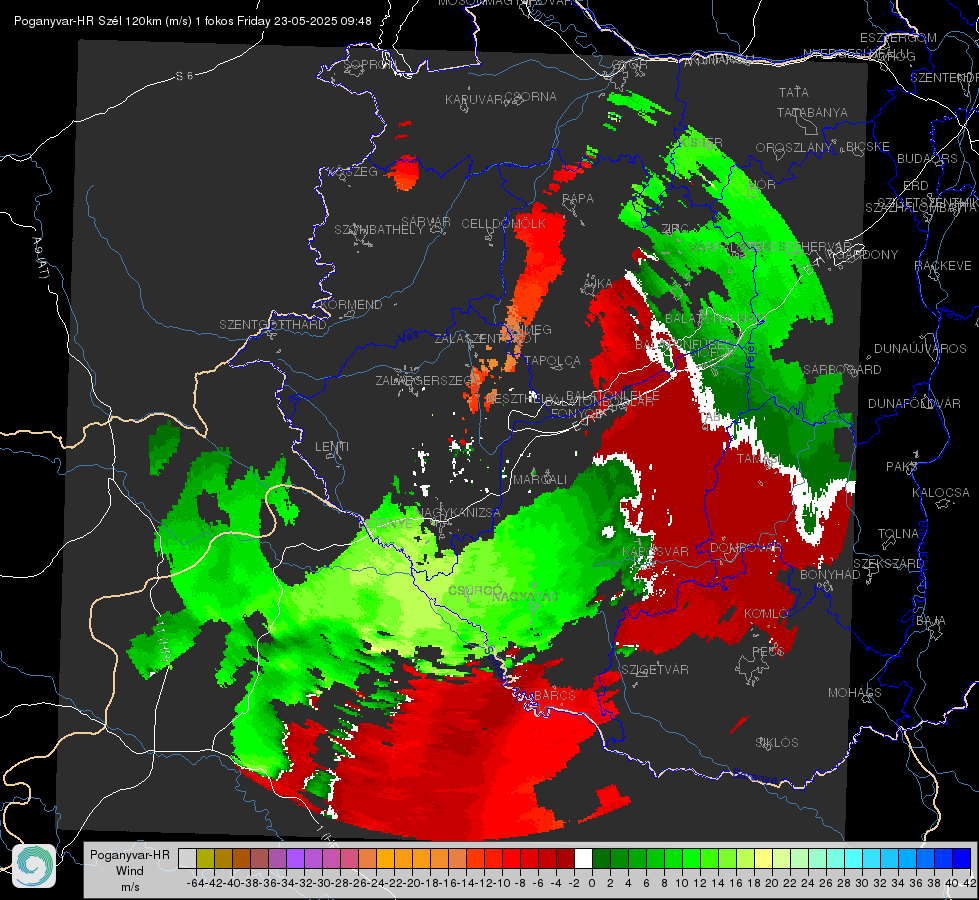This screenshot has width=979, height=900.
Task: Select the SZEKSZARD label
Action: pos(888,564)
